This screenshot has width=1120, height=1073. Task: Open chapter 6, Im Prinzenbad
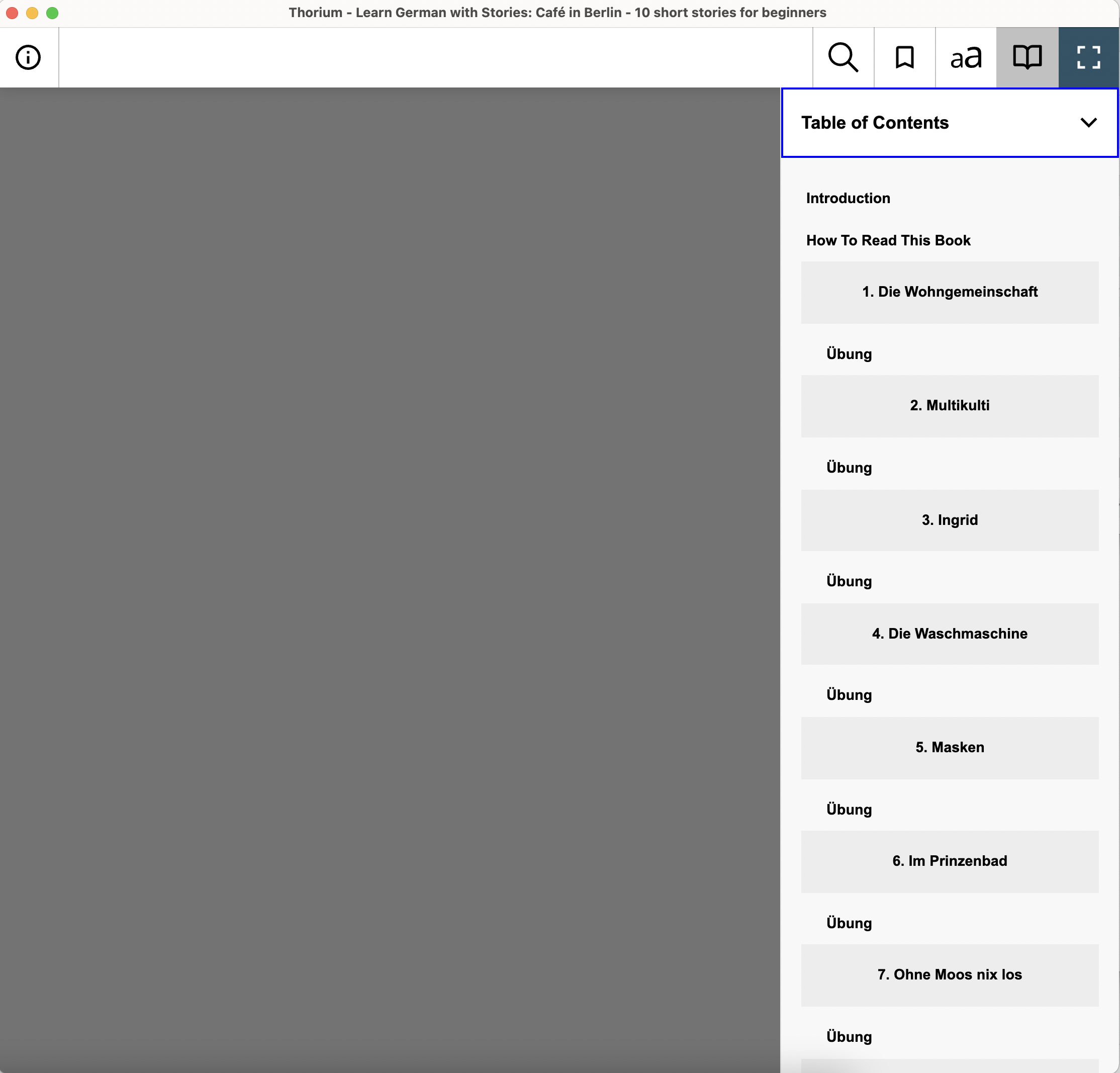(949, 861)
